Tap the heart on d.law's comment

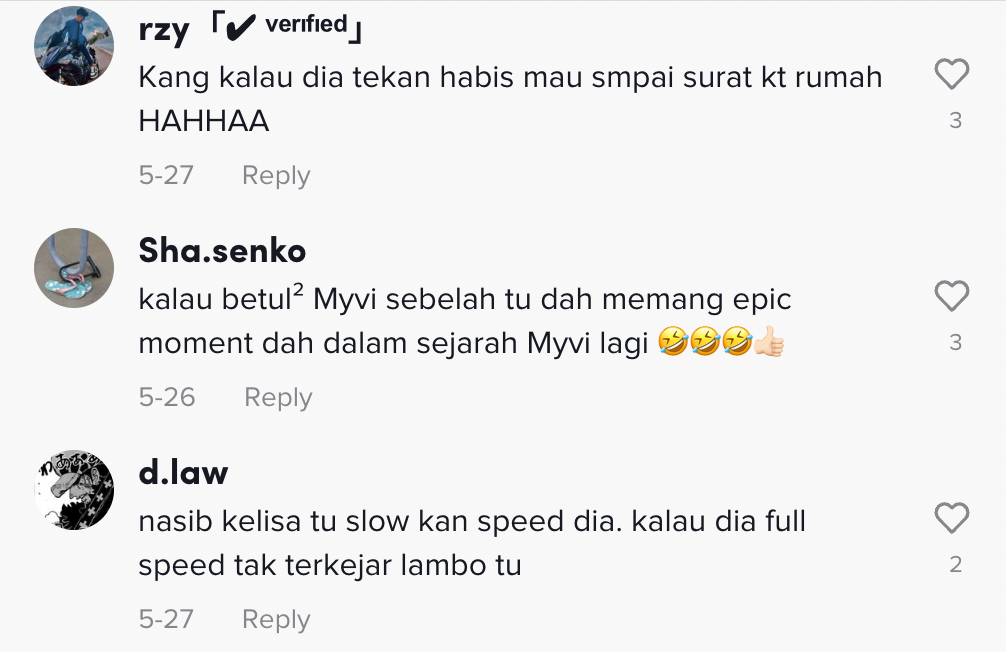pos(951,518)
